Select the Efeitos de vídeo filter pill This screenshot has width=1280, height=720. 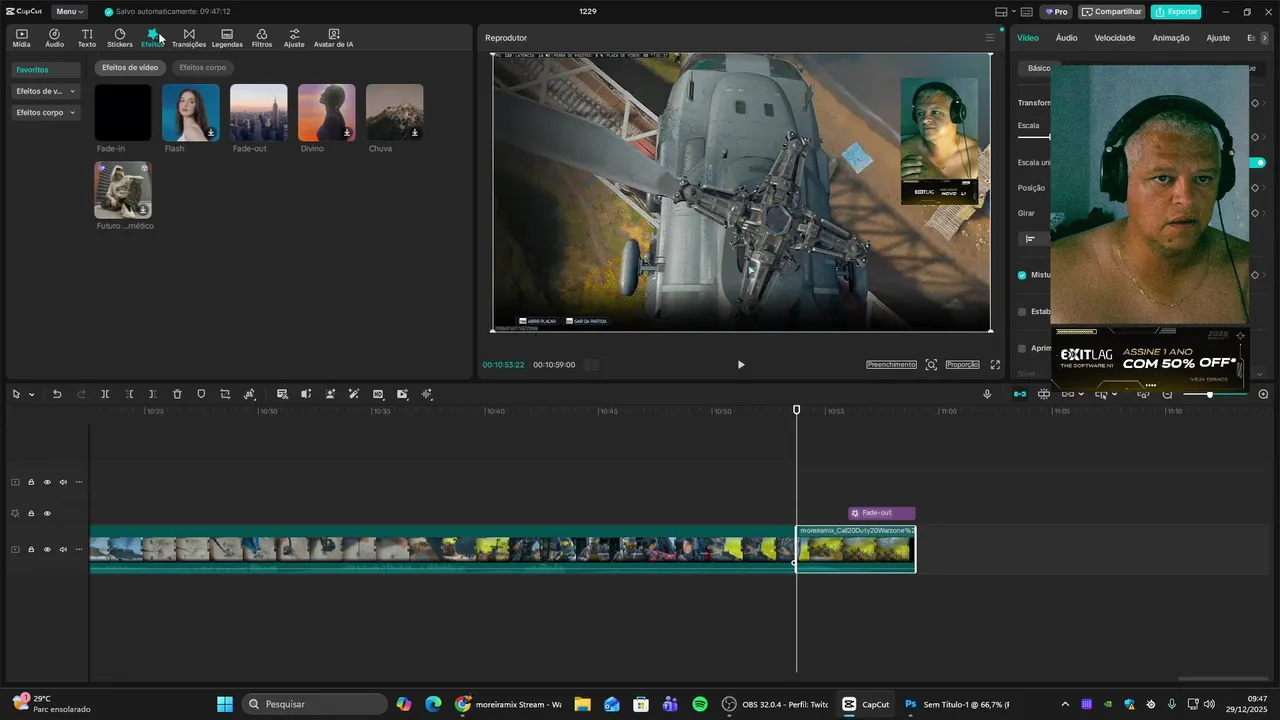[x=130, y=68]
